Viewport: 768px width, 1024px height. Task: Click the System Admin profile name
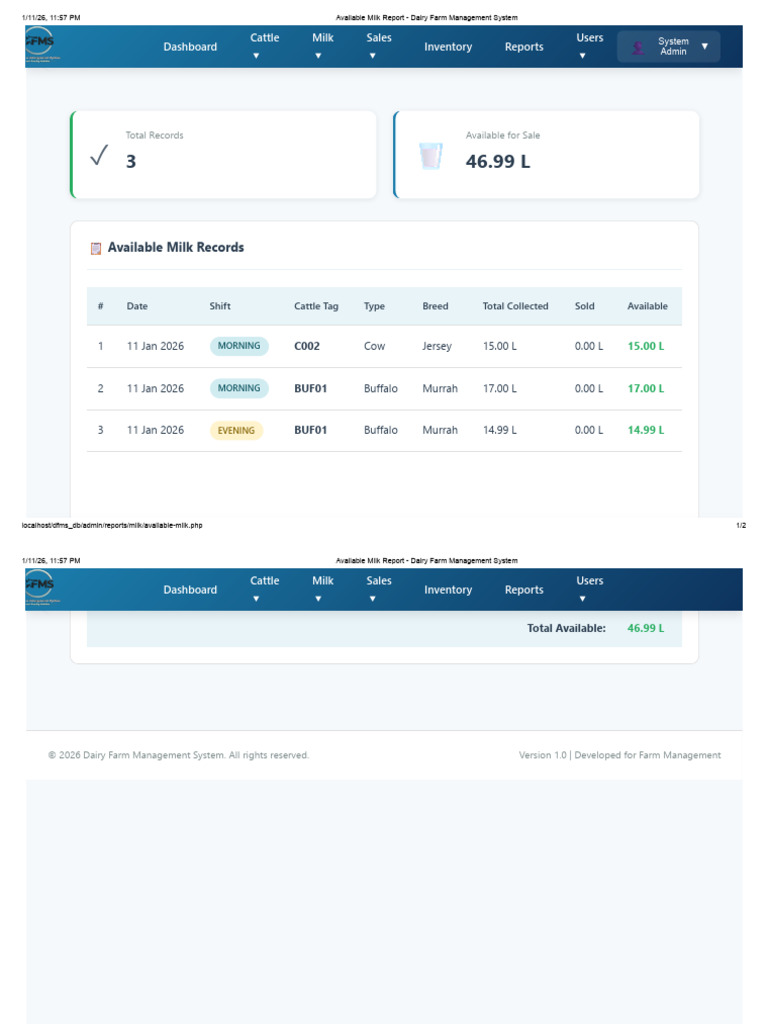coord(673,46)
